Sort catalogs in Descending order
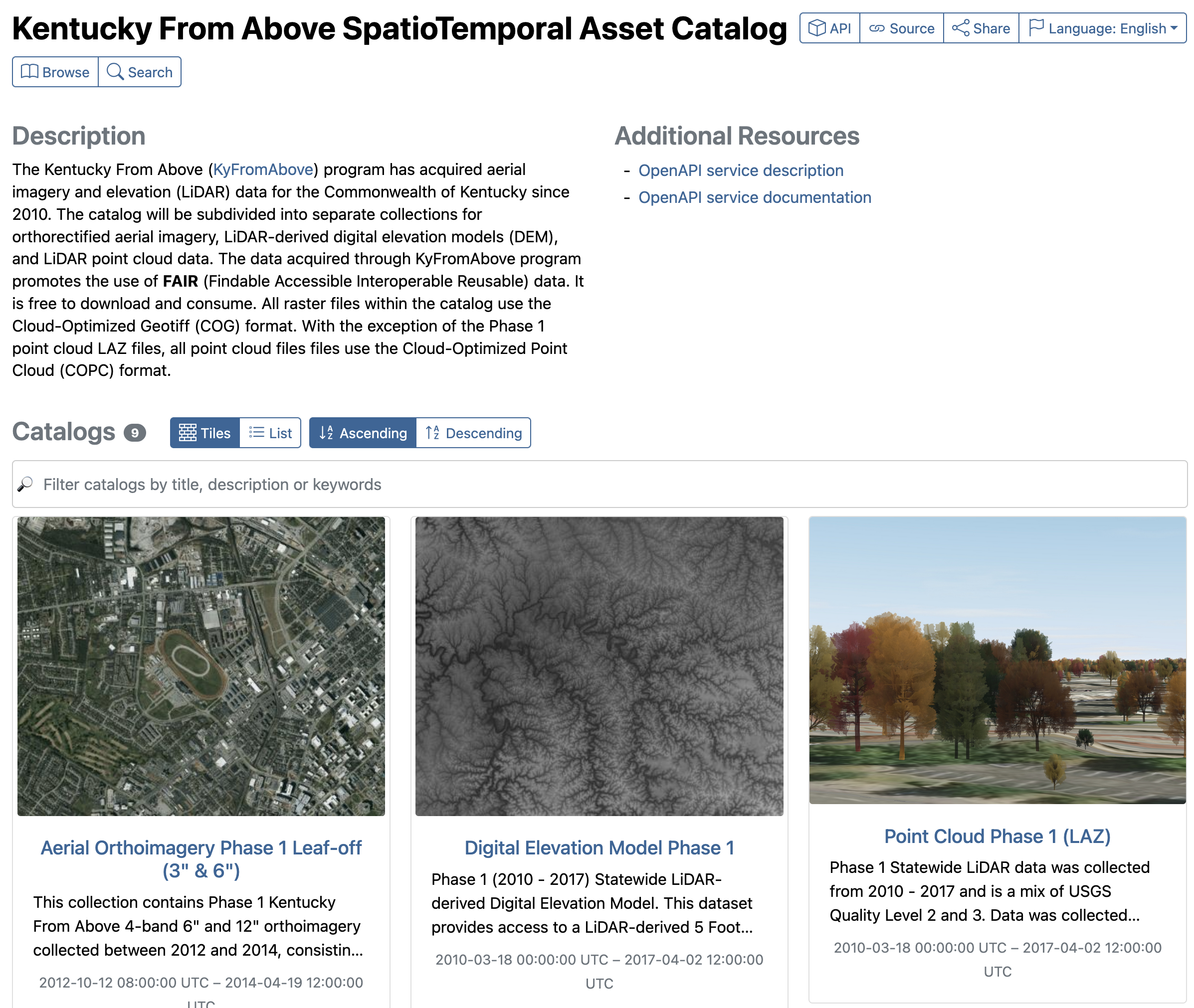Screen dimensions: 1194x1008 (x=473, y=433)
